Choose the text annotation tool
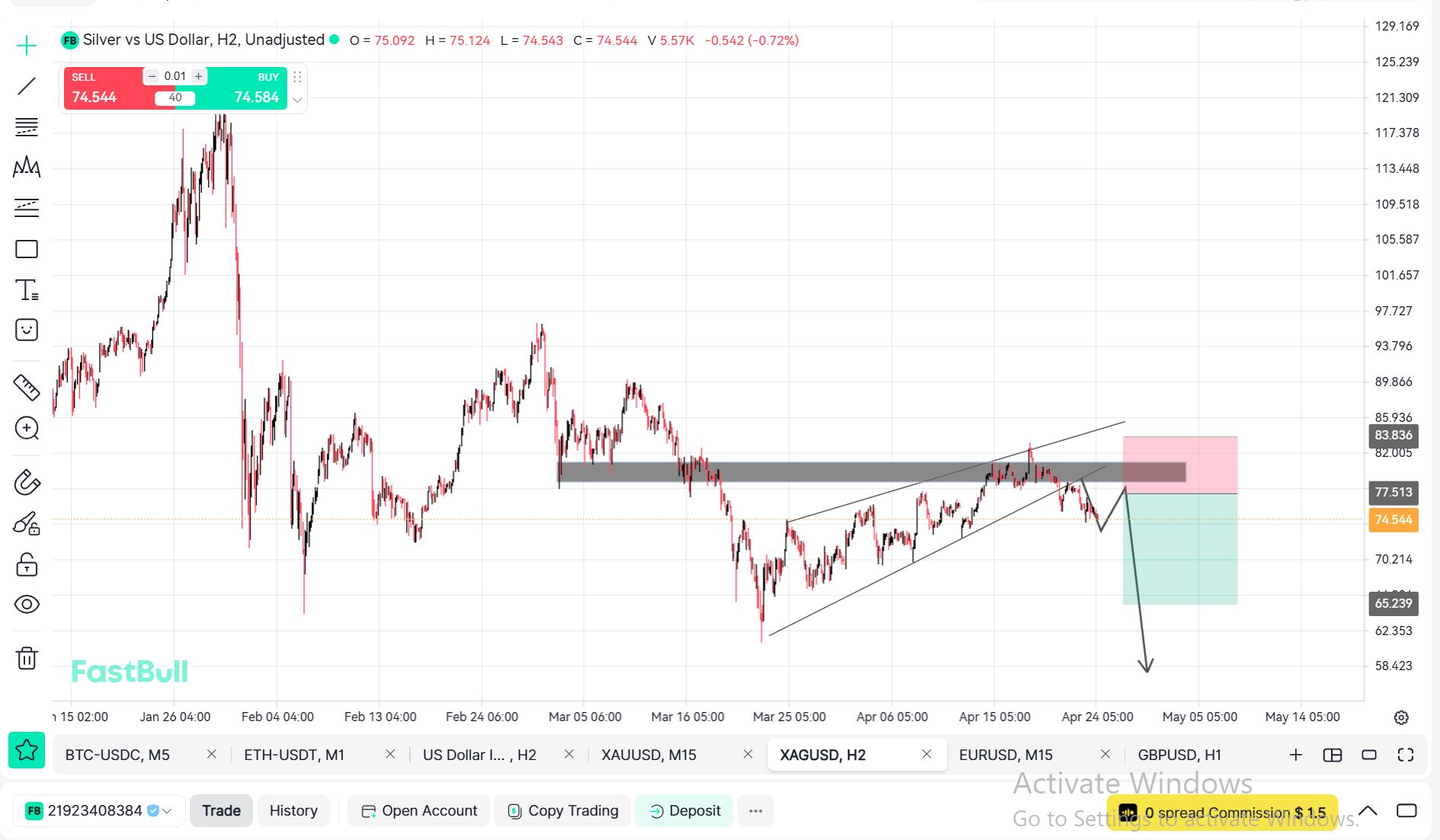 coord(27,290)
